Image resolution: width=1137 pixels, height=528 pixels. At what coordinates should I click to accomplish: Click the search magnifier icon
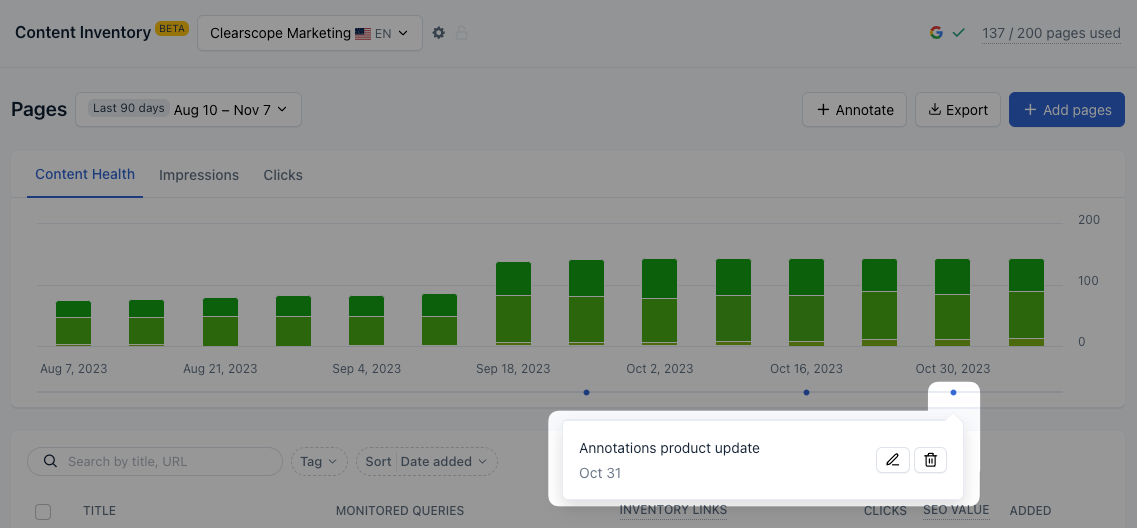[x=50, y=461]
